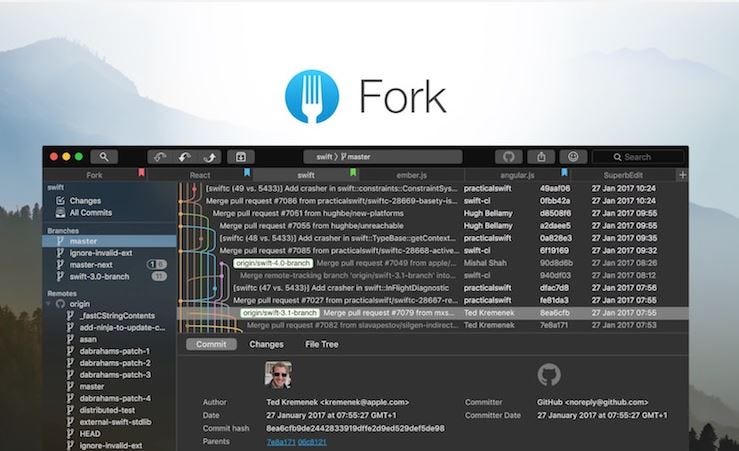
Task: Open the Changes tab in details pane
Action: tap(266, 344)
